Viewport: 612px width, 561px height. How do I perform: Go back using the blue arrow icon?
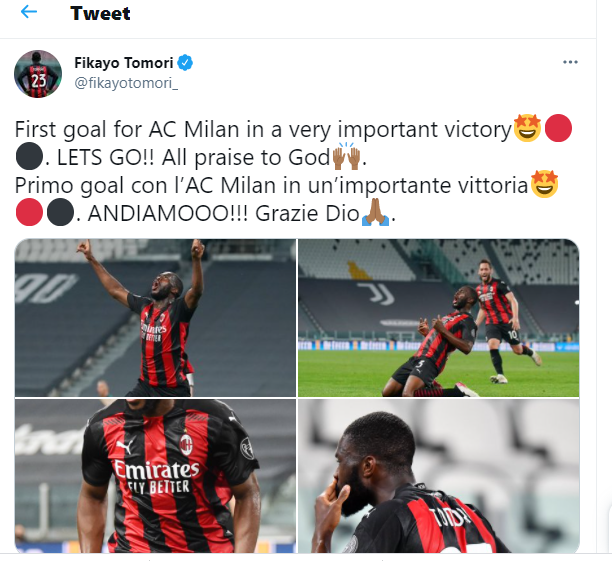coord(28,12)
